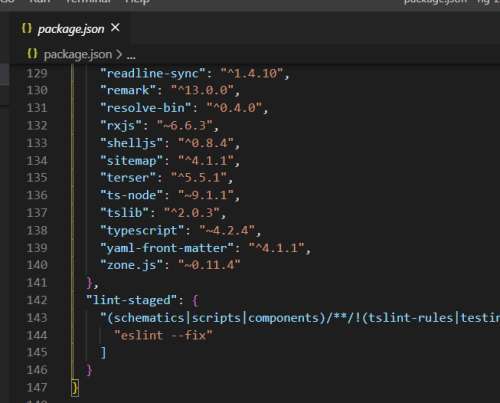This screenshot has height=403, width=500.
Task: Click the "ts-node" dependency key
Action: click(x=132, y=195)
